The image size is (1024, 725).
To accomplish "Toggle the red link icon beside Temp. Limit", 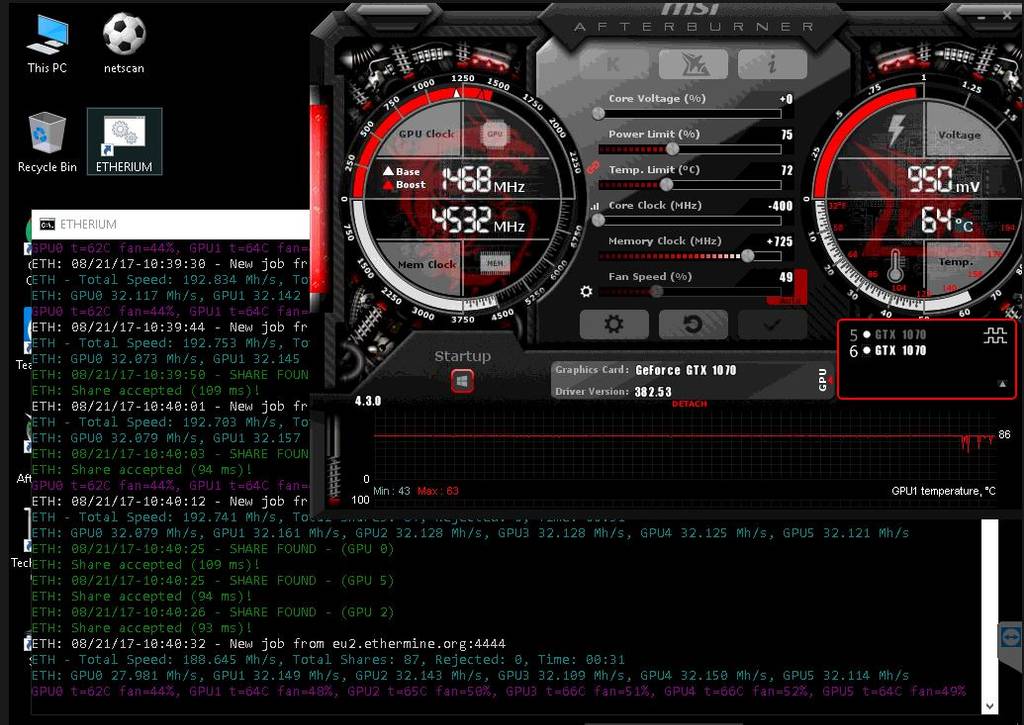I will coord(593,168).
